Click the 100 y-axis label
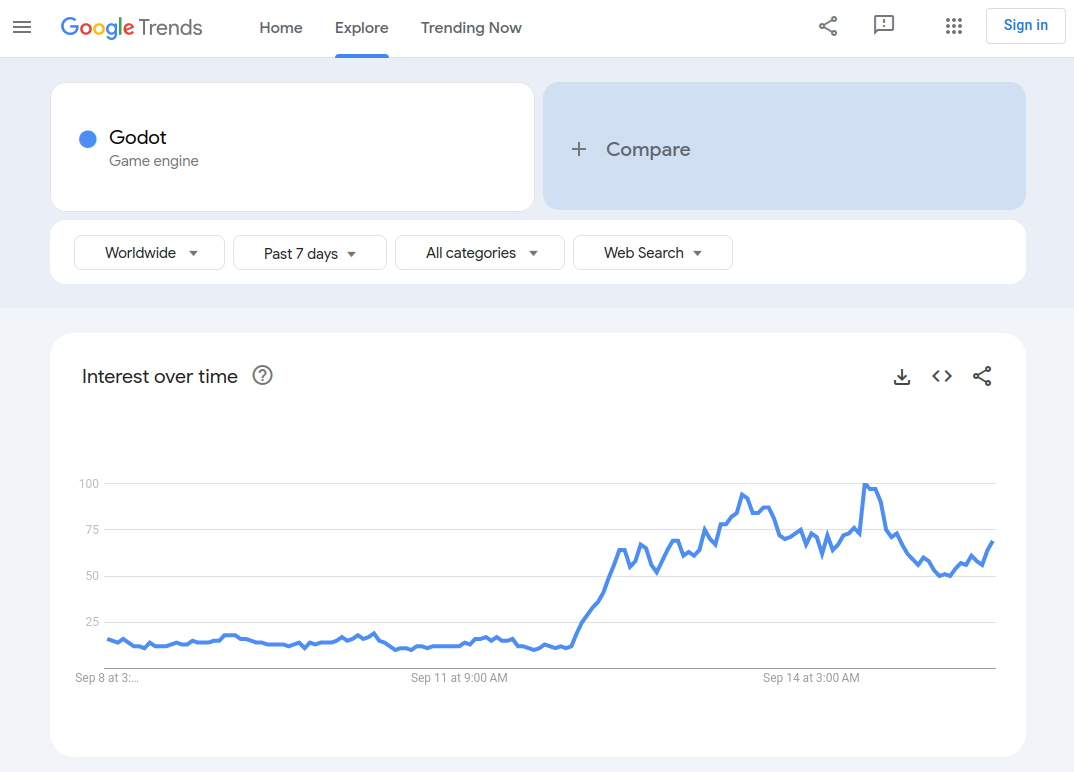This screenshot has width=1074, height=772. [89, 484]
